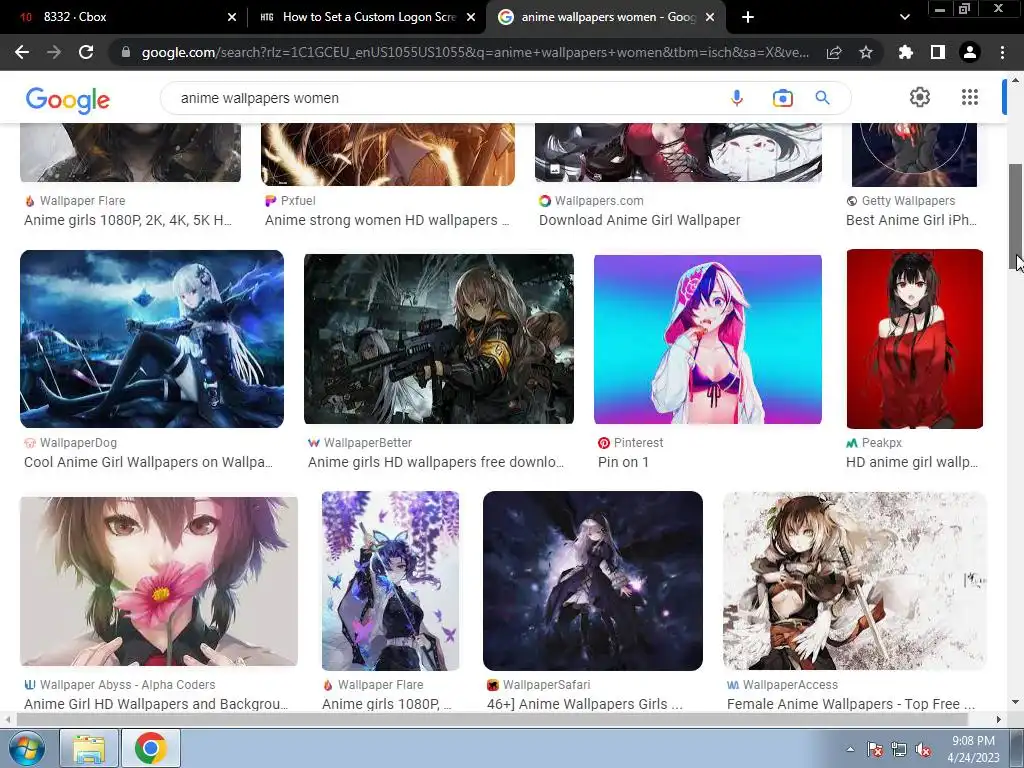Close the 8332 Cbox tab
1024x768 pixels.
(x=232, y=17)
